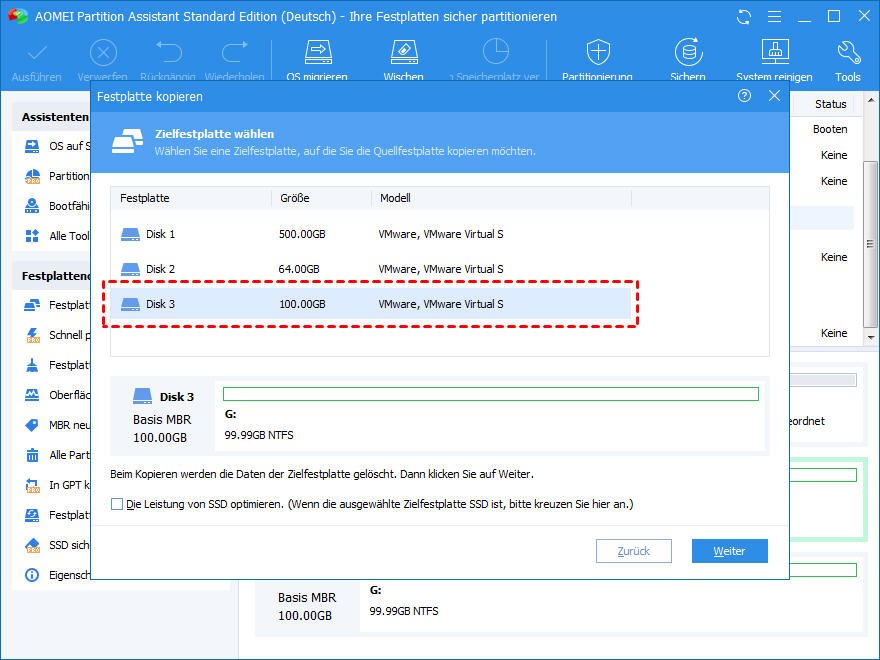Click the SSD sicher sidebar icon
The width and height of the screenshot is (880, 660).
coord(33,545)
